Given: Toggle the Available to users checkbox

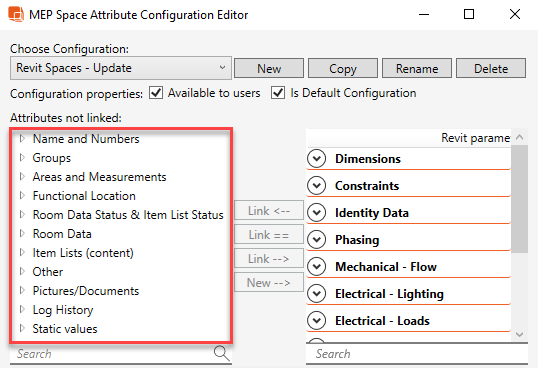Looking at the screenshot, I should 156,93.
